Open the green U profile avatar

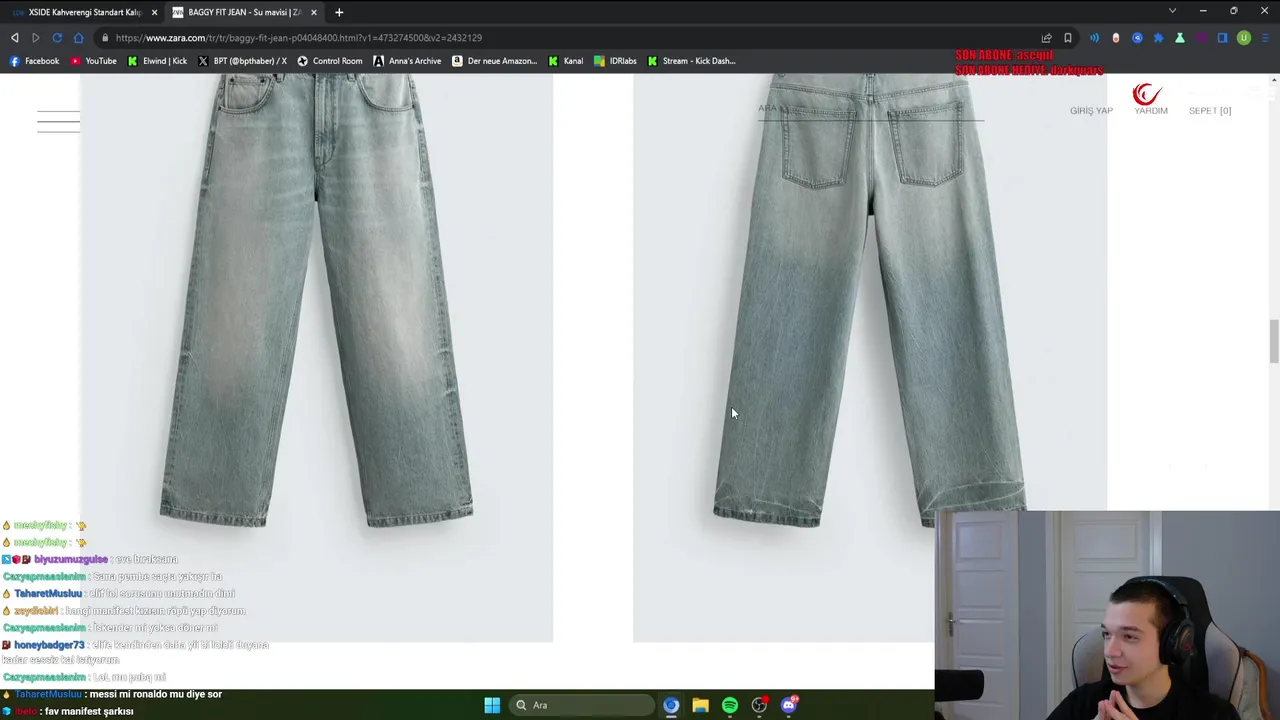1244,38
